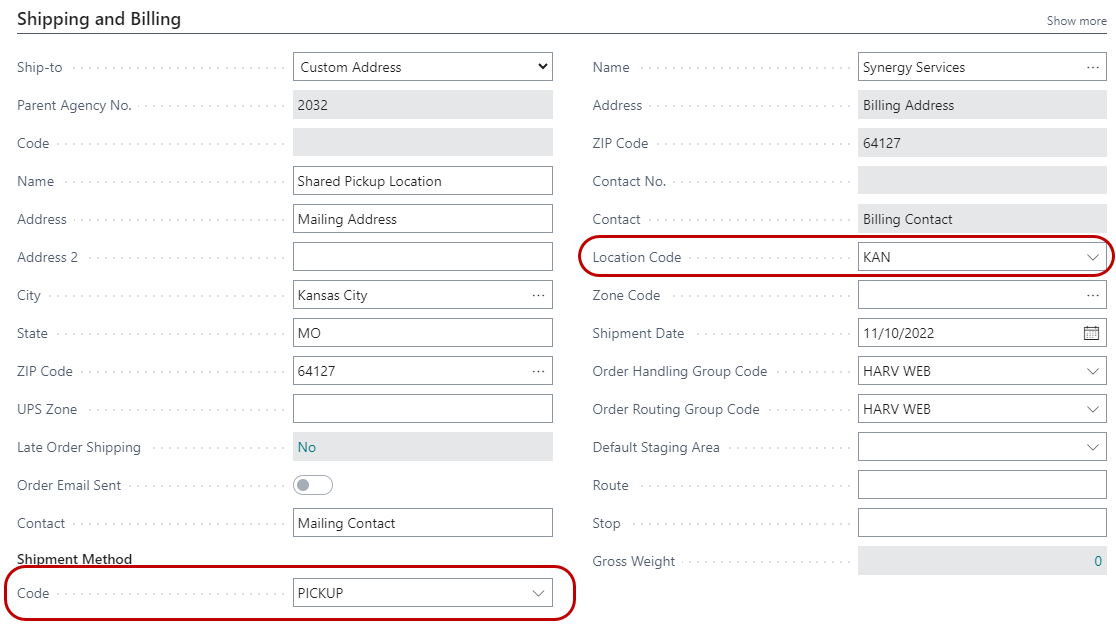The height and width of the screenshot is (630, 1116).
Task: Open the billing Name lookup ellipsis
Action: tap(1092, 67)
